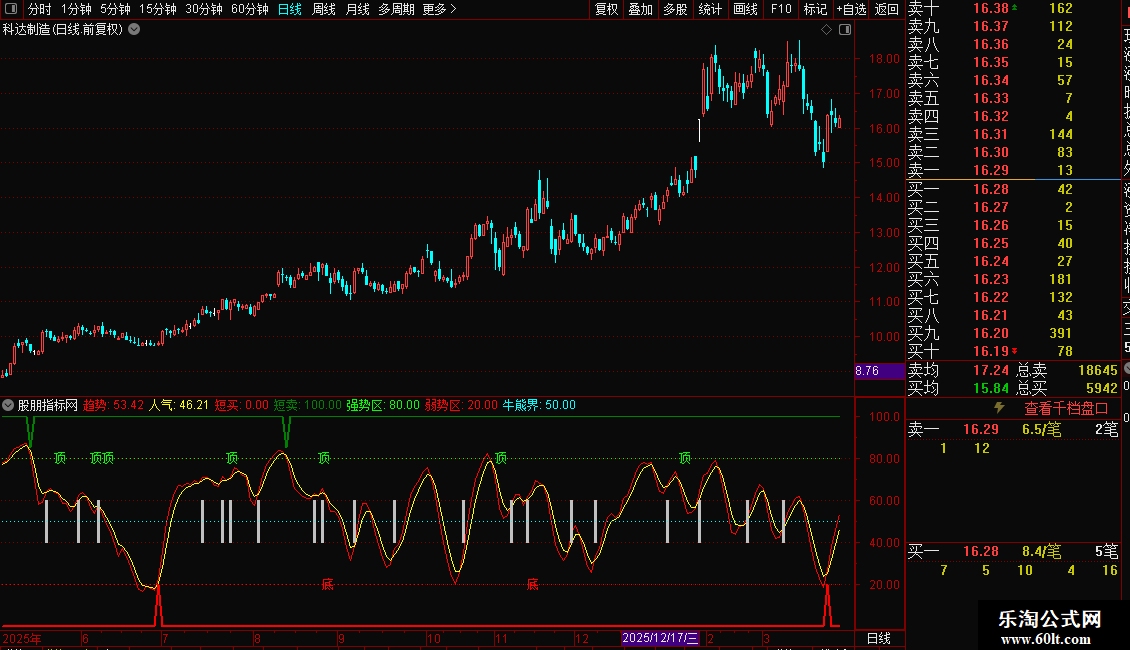Screen dimensions: 1130x650
Task: Select the 15分钟 period tab
Action: [158, 9]
